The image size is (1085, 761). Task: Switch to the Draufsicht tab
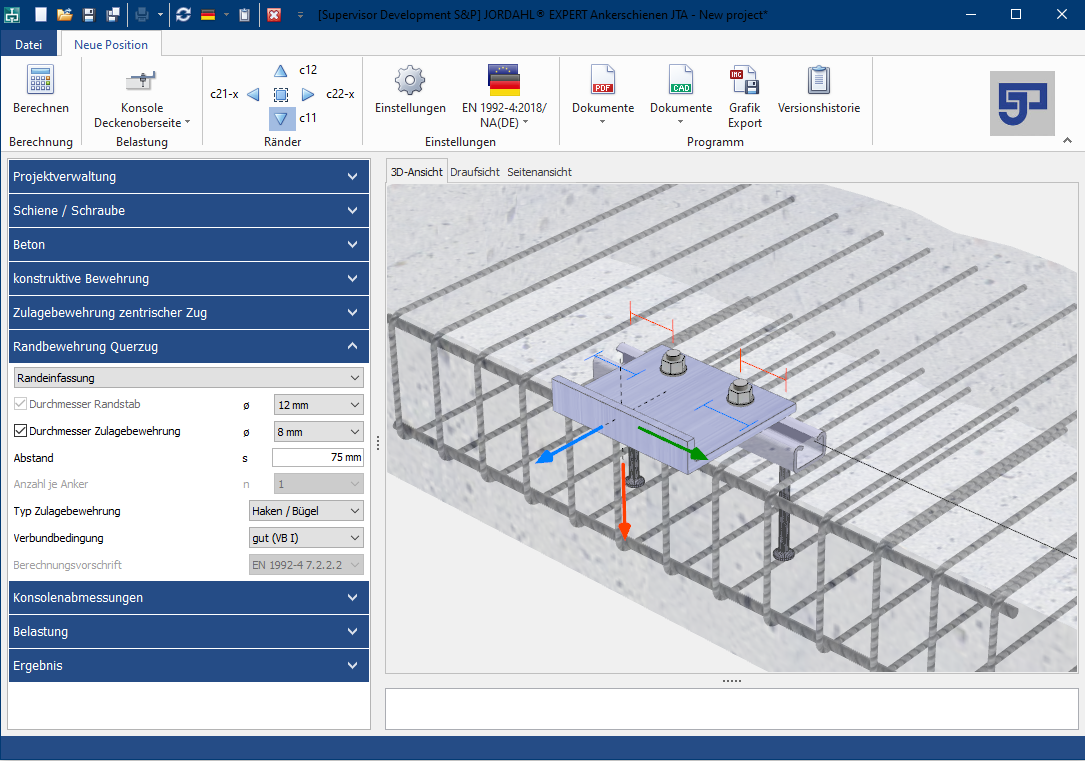tap(475, 172)
